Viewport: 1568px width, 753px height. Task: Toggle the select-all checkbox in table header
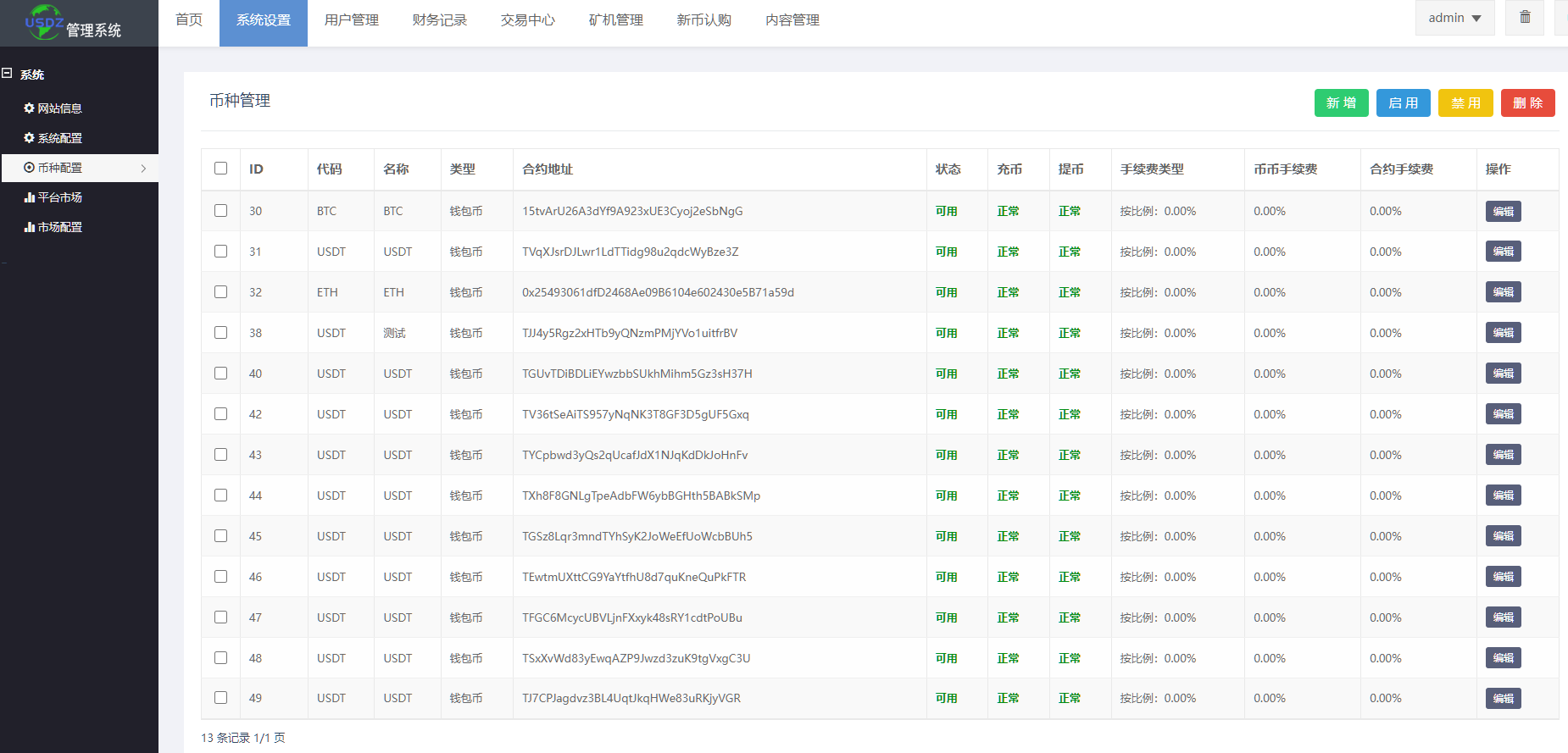(x=220, y=169)
